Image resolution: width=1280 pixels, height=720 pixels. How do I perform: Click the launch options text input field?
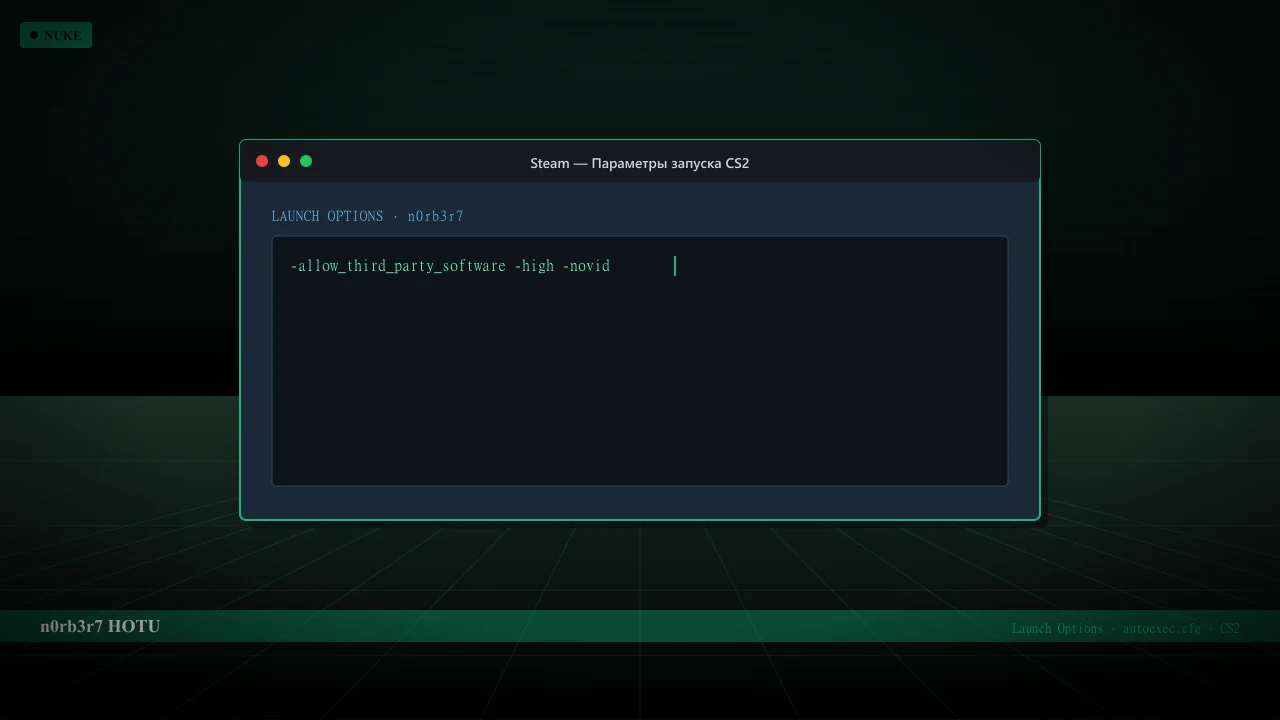click(x=640, y=361)
